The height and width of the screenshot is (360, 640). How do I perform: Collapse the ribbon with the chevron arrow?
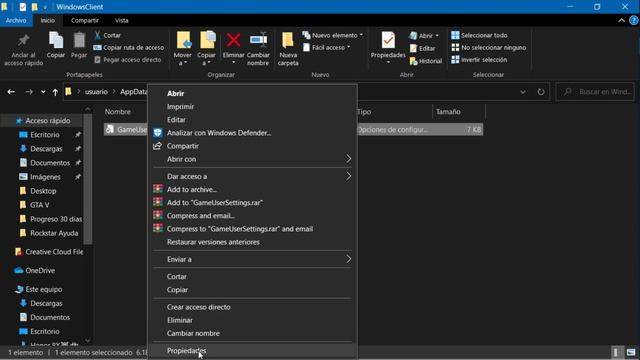[x=621, y=20]
